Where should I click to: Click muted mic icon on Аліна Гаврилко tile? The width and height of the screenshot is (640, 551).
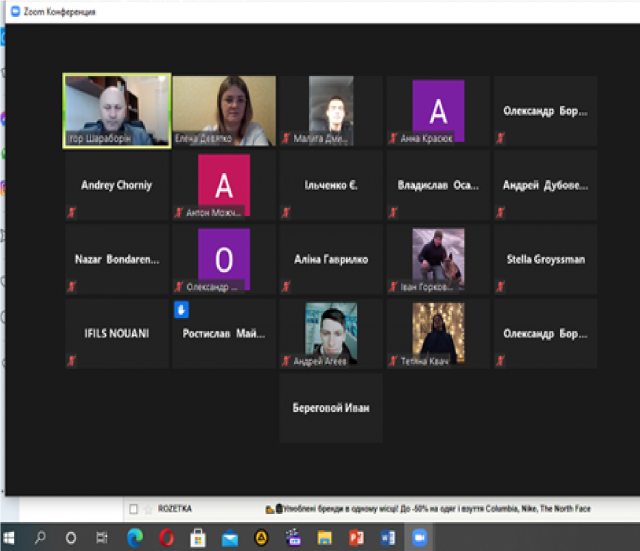pyautogui.click(x=286, y=287)
